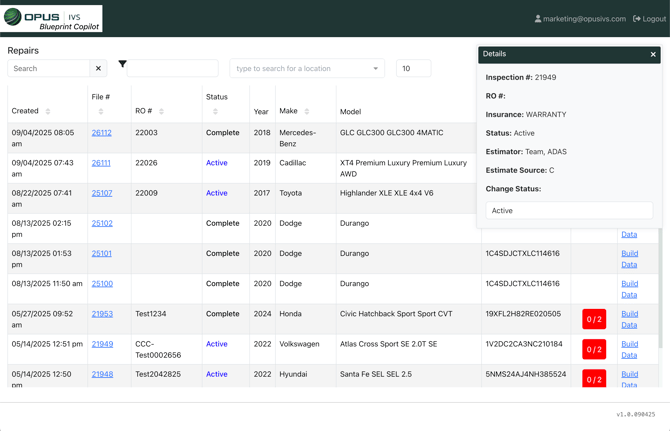This screenshot has height=431, width=670.
Task: Sort by the Created column arrows
Action: pyautogui.click(x=48, y=112)
